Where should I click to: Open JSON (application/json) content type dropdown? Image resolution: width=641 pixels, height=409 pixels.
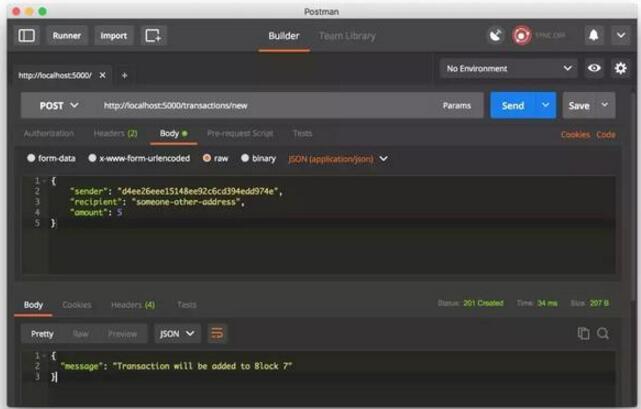pyautogui.click(x=337, y=158)
